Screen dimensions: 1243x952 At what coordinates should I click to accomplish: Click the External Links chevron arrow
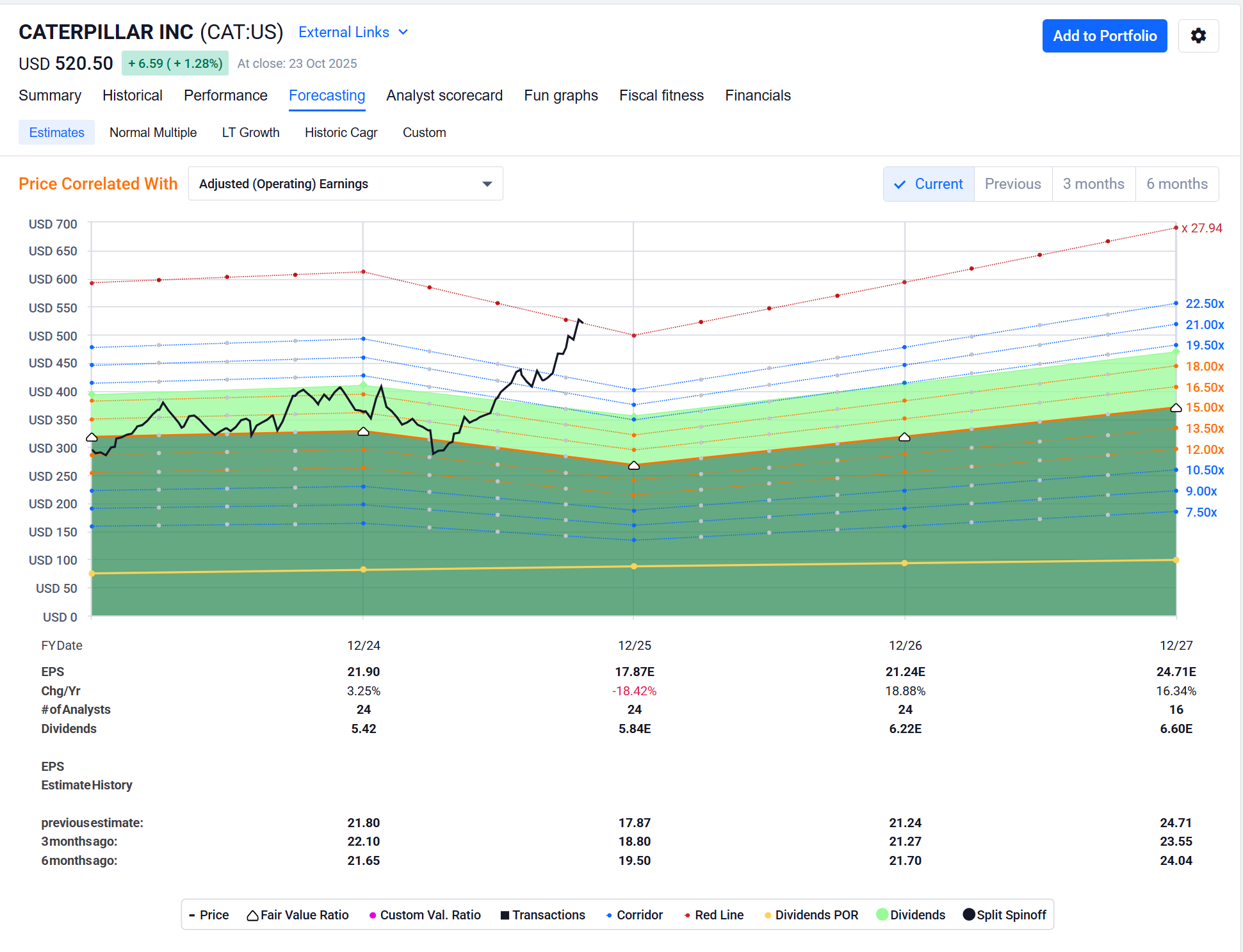click(x=403, y=32)
